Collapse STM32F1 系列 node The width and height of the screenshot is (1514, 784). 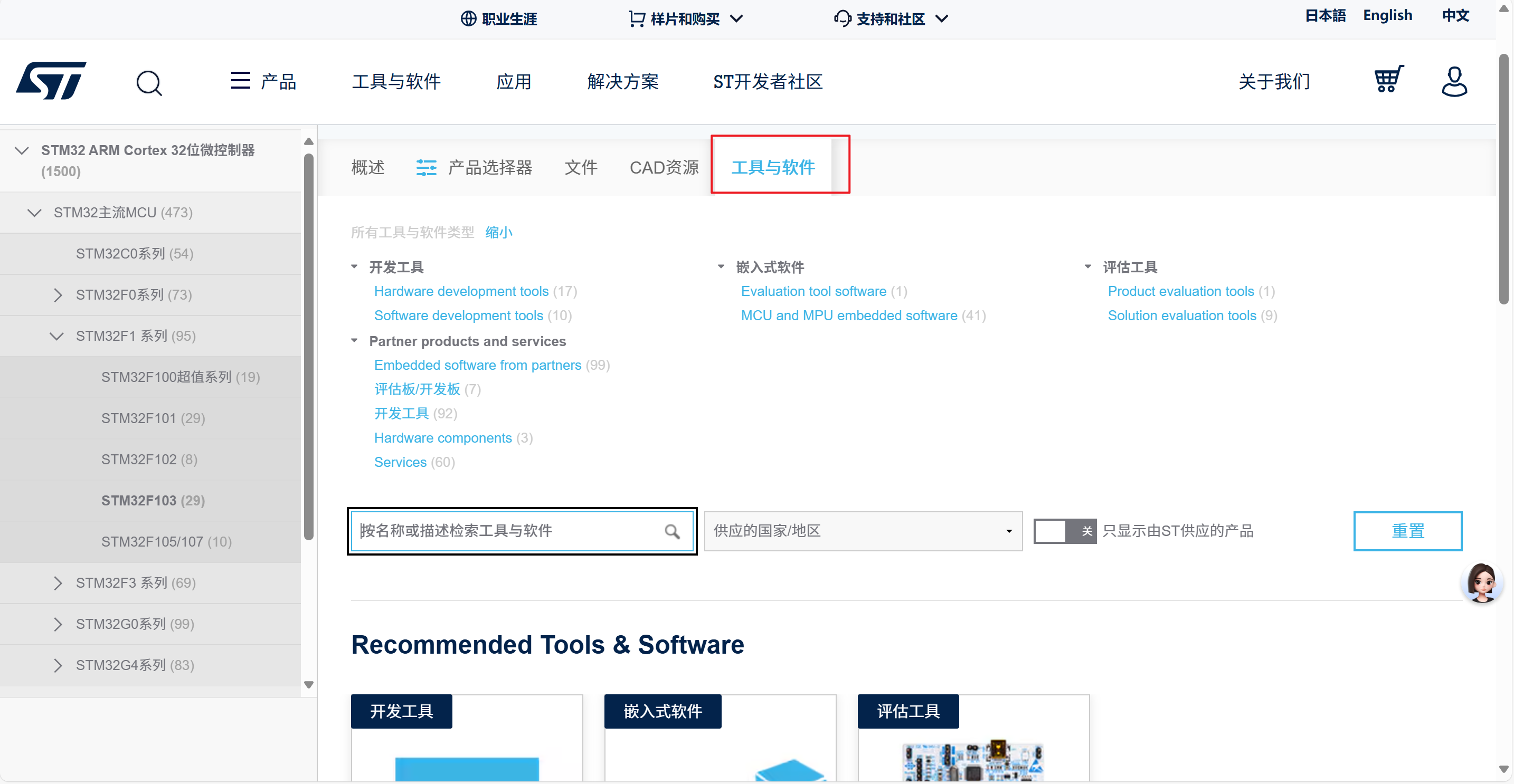coord(56,336)
